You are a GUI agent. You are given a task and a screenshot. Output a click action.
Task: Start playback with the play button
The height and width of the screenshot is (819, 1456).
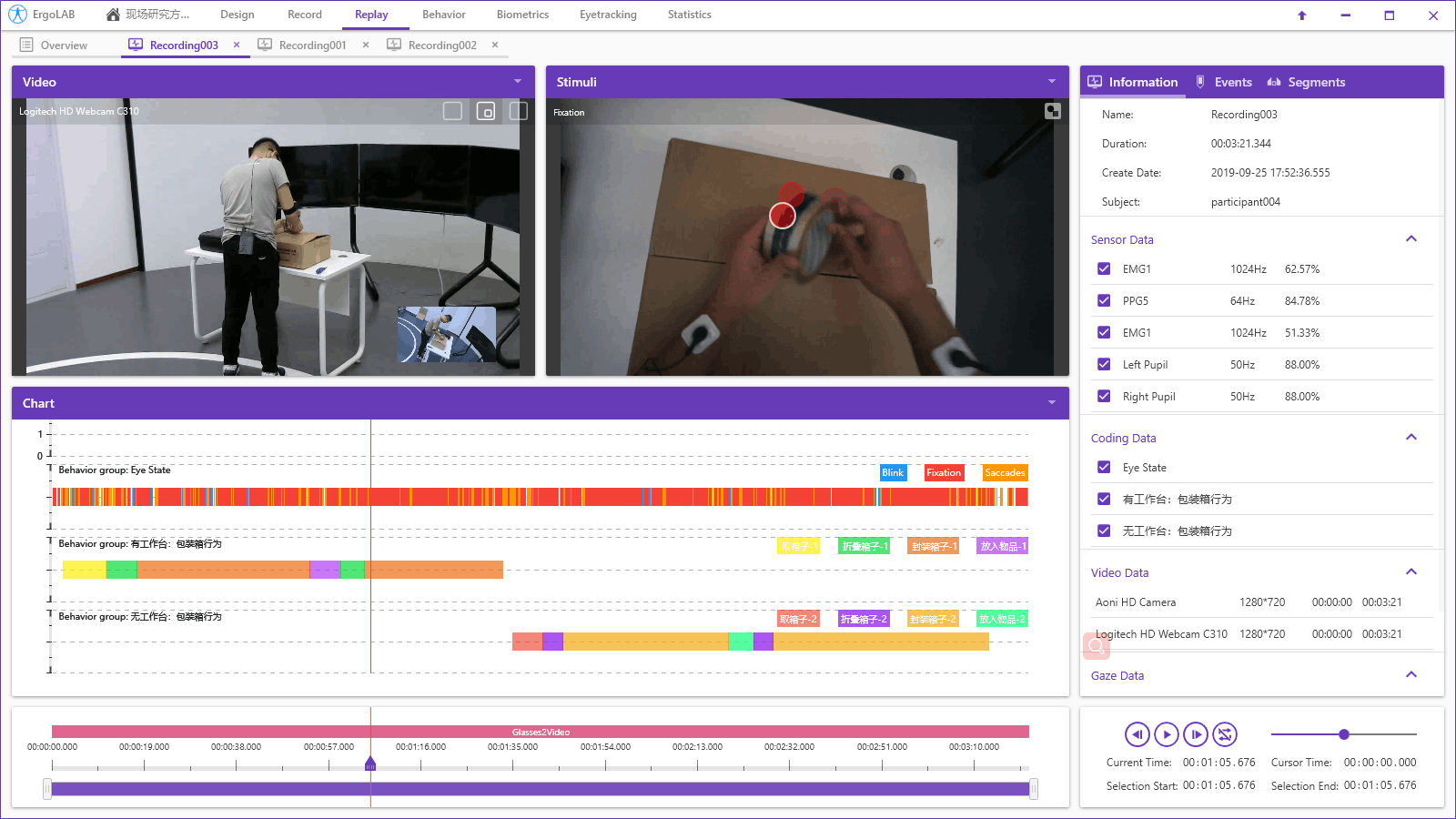click(1167, 734)
